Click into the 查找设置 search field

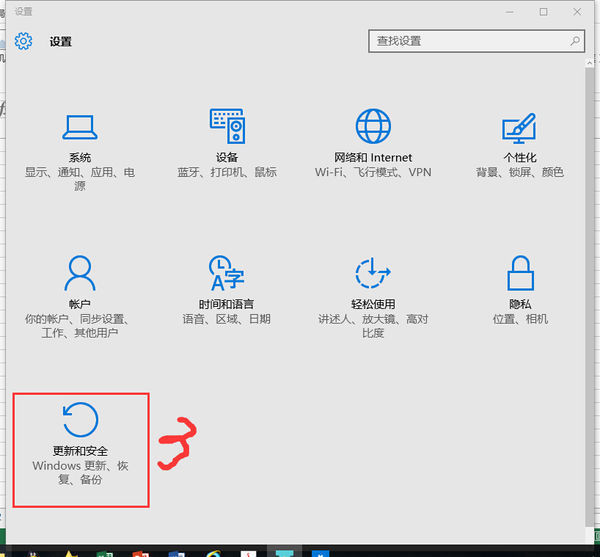click(x=476, y=41)
